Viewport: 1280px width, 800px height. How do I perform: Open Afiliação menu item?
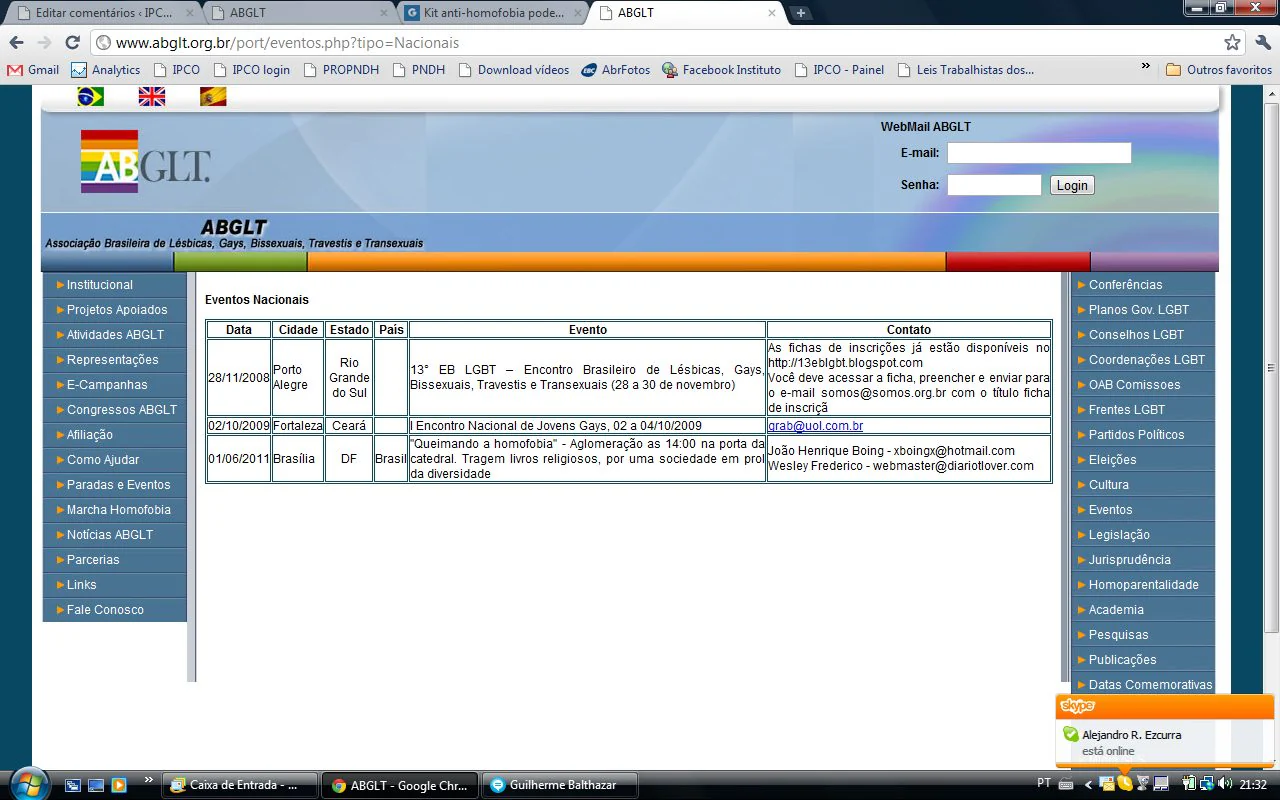(114, 435)
